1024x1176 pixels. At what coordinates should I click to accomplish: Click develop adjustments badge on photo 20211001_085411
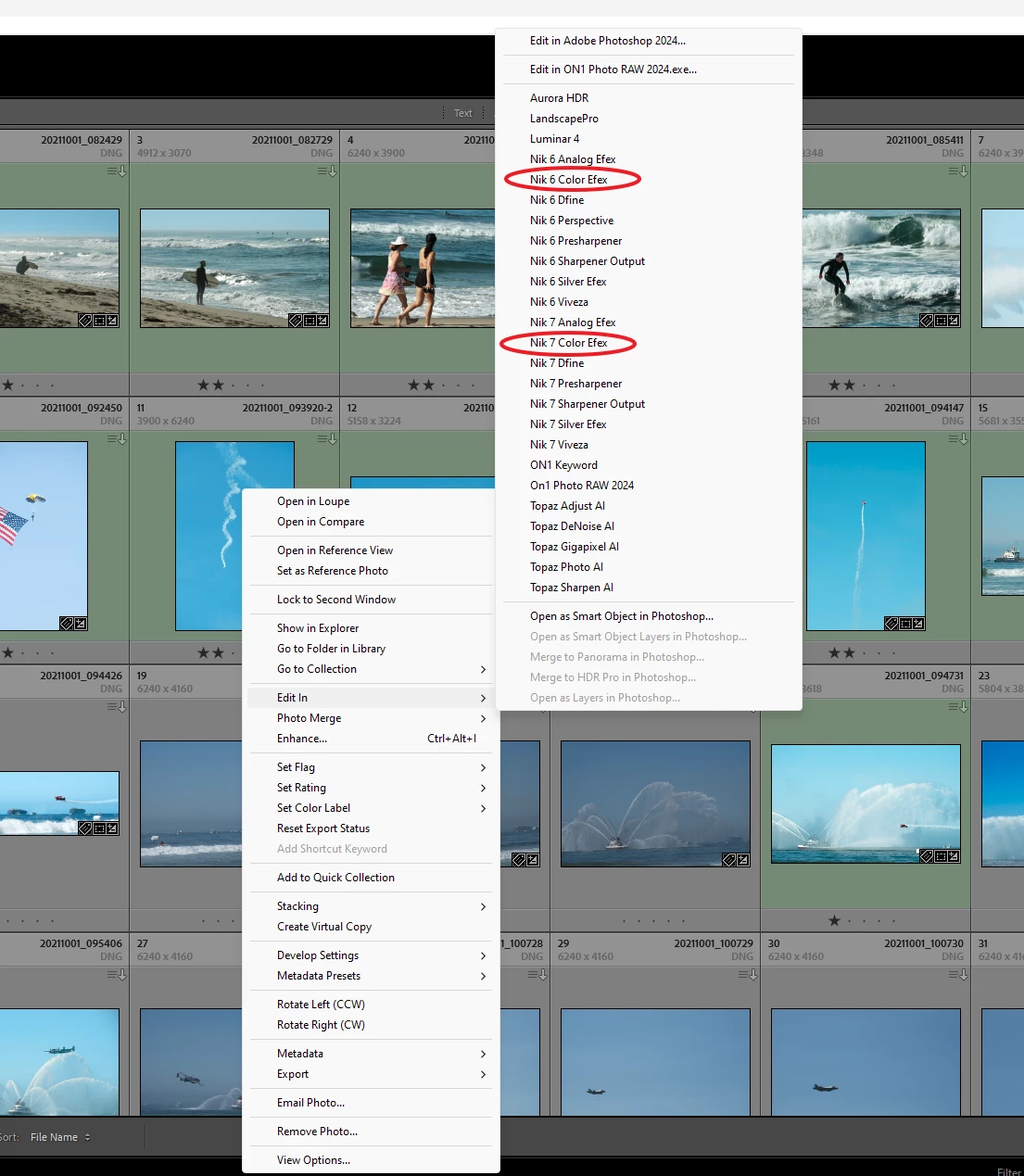click(954, 321)
